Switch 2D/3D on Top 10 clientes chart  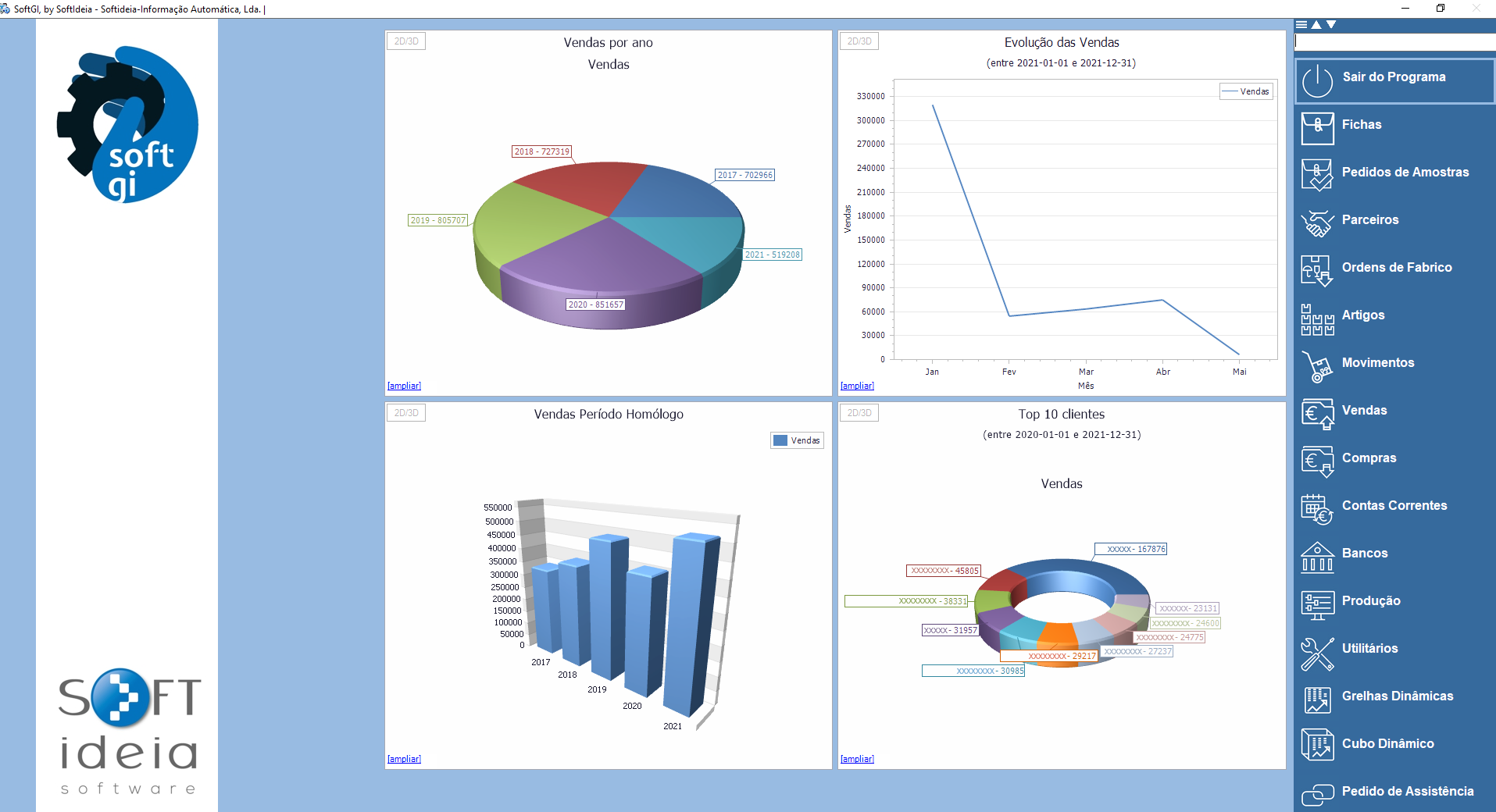[x=859, y=413]
